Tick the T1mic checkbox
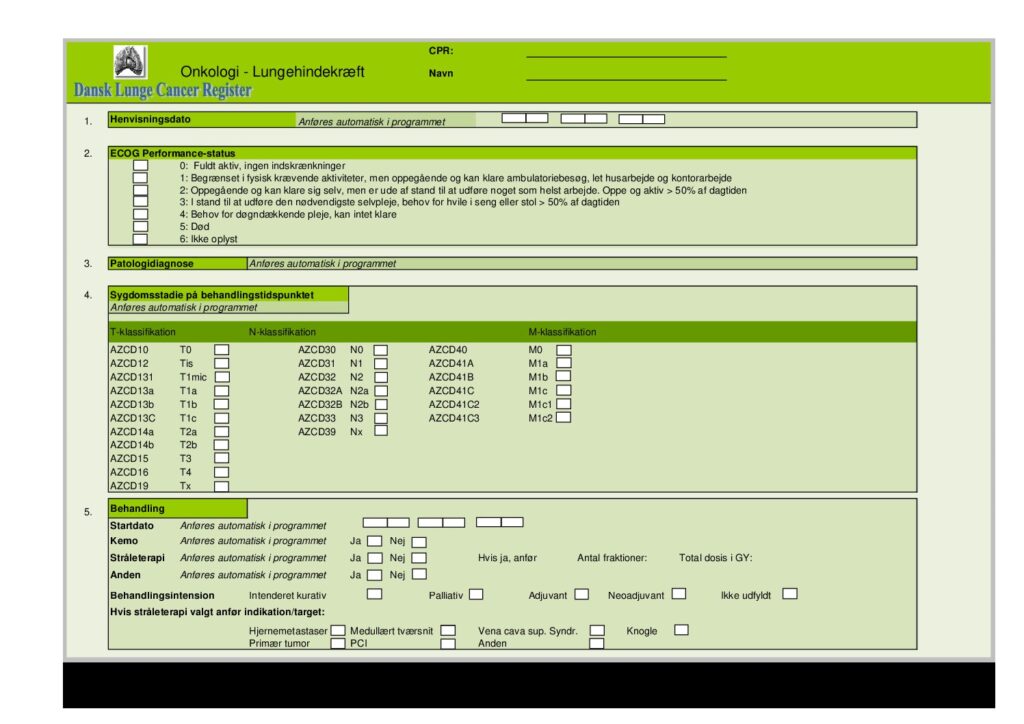 tap(223, 377)
